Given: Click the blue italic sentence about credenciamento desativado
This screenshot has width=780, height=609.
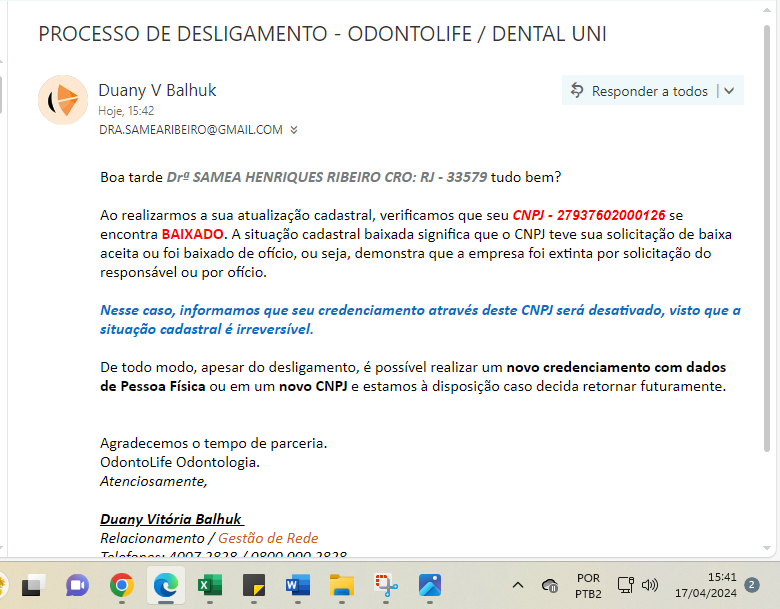Looking at the screenshot, I should (420, 320).
